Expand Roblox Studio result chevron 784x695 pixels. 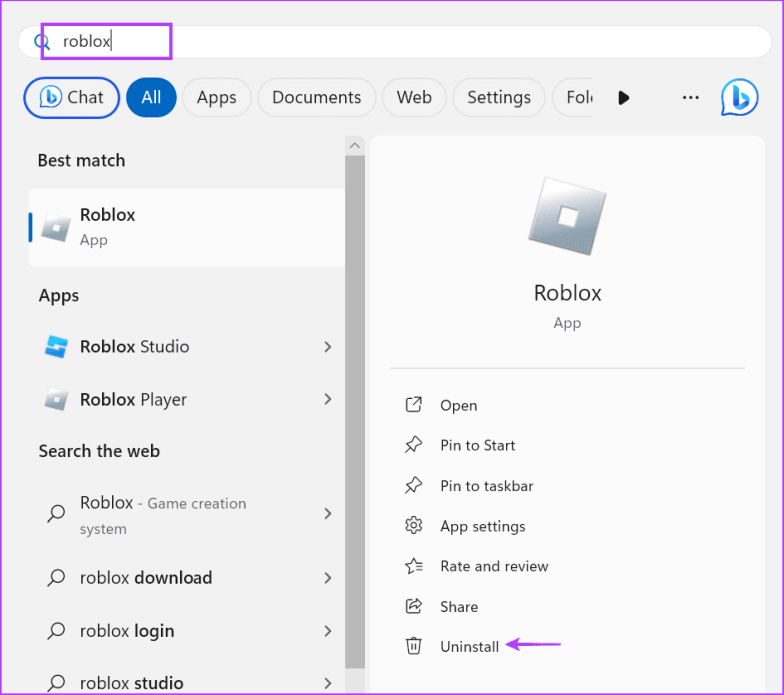[x=327, y=347]
